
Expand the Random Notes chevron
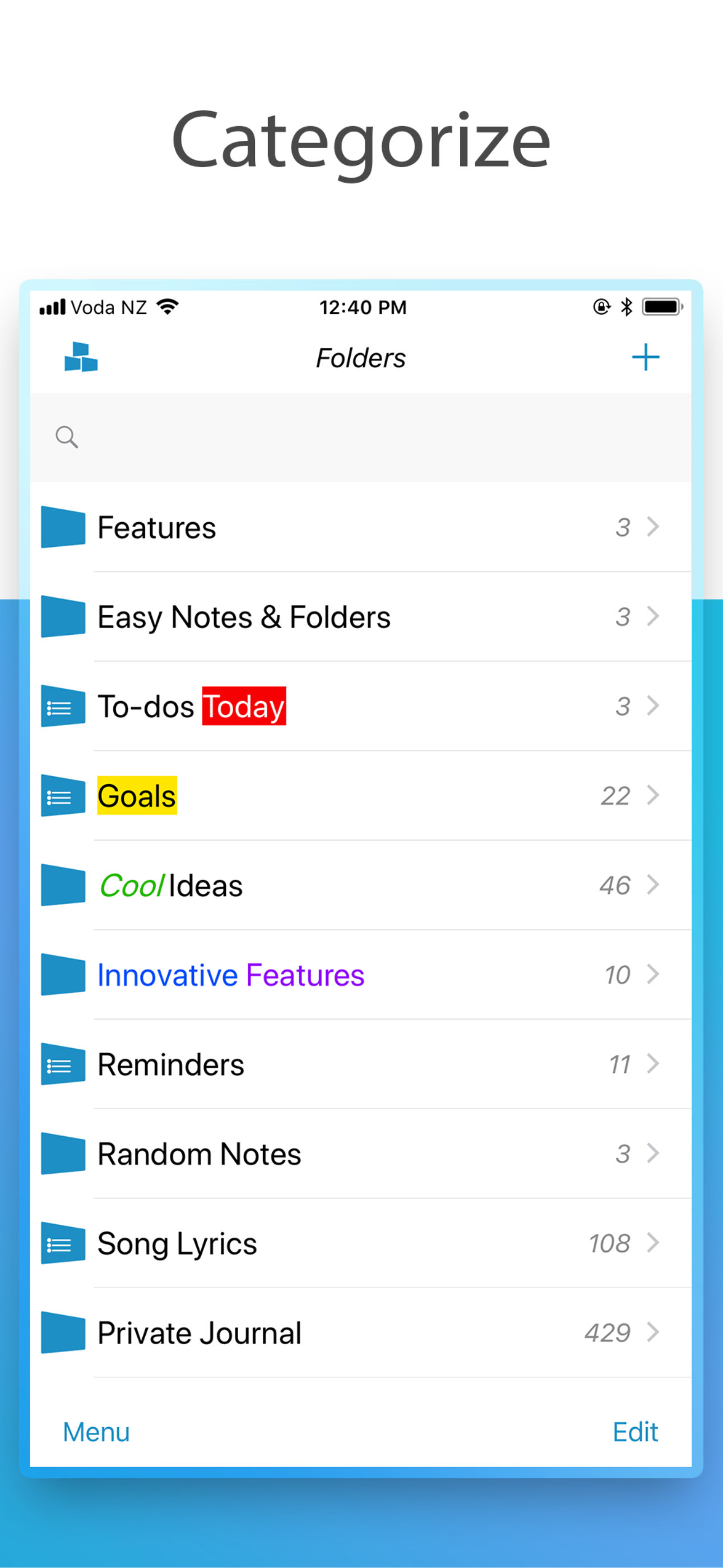pyautogui.click(x=653, y=1153)
